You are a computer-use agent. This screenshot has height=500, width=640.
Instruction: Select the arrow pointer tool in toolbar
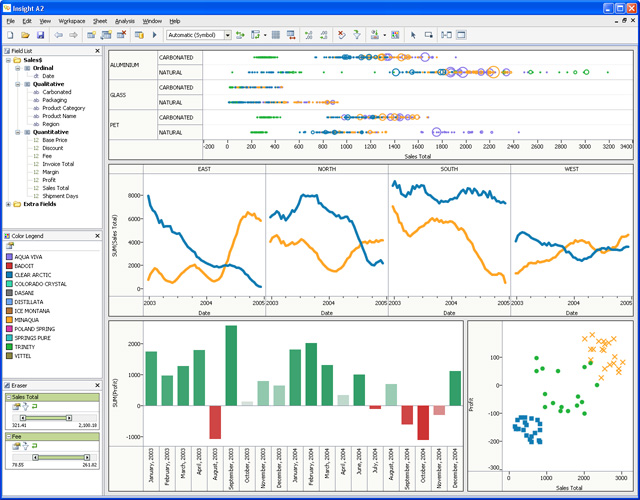pos(414,35)
